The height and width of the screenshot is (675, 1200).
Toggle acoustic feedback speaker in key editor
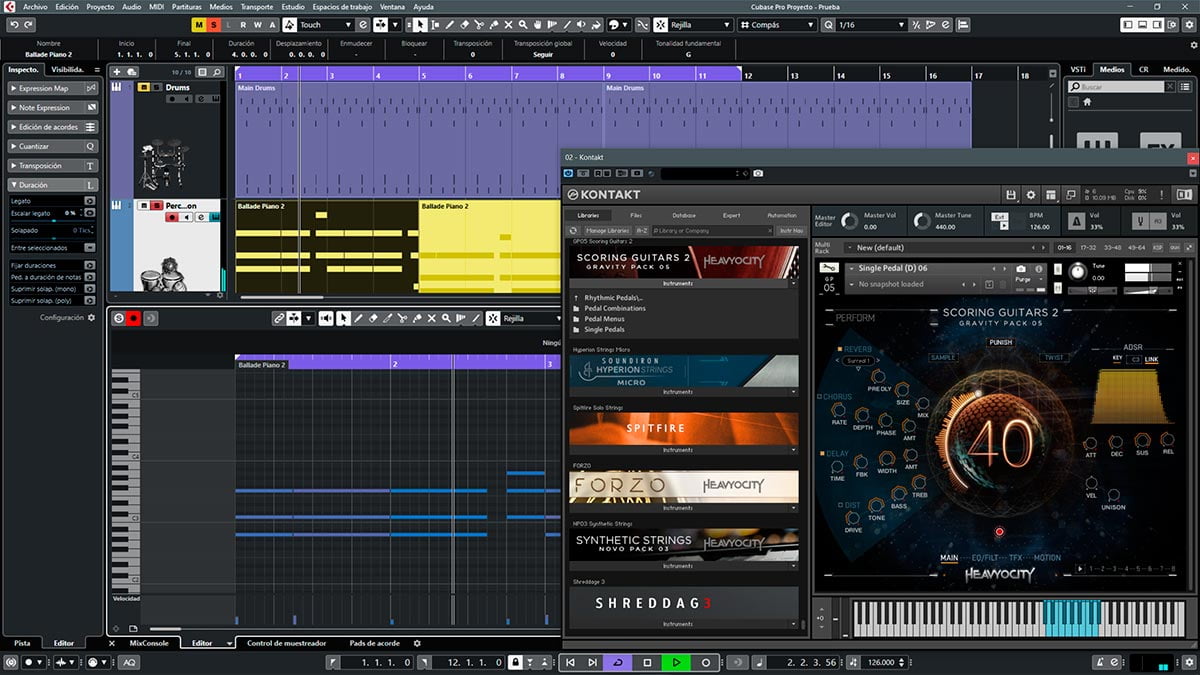[x=326, y=318]
